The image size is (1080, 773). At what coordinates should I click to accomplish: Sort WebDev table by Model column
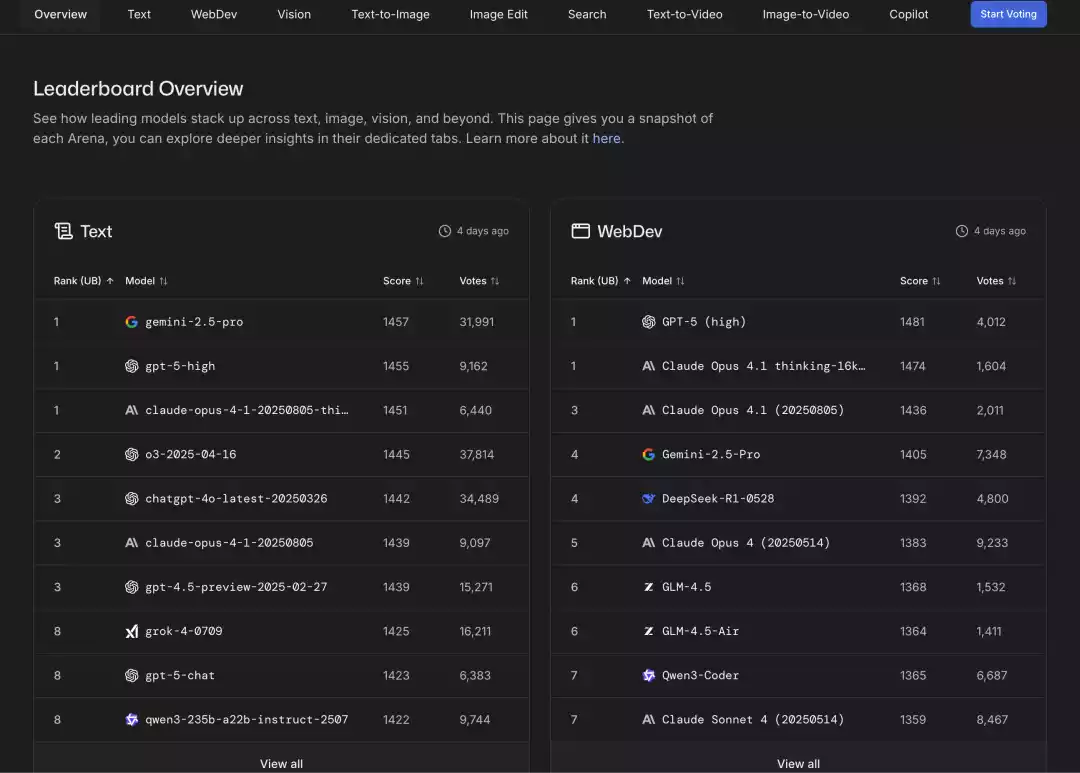click(663, 281)
